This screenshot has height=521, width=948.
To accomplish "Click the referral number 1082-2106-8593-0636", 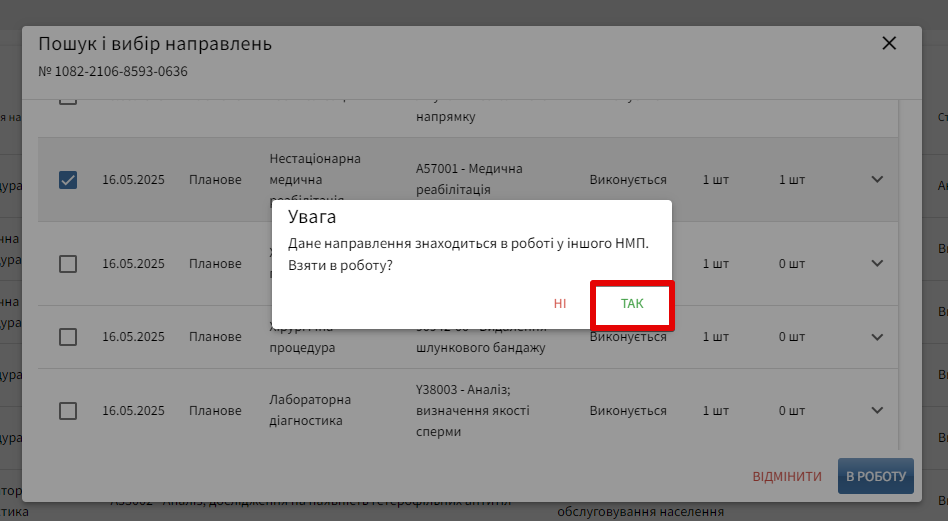I will click(113, 72).
